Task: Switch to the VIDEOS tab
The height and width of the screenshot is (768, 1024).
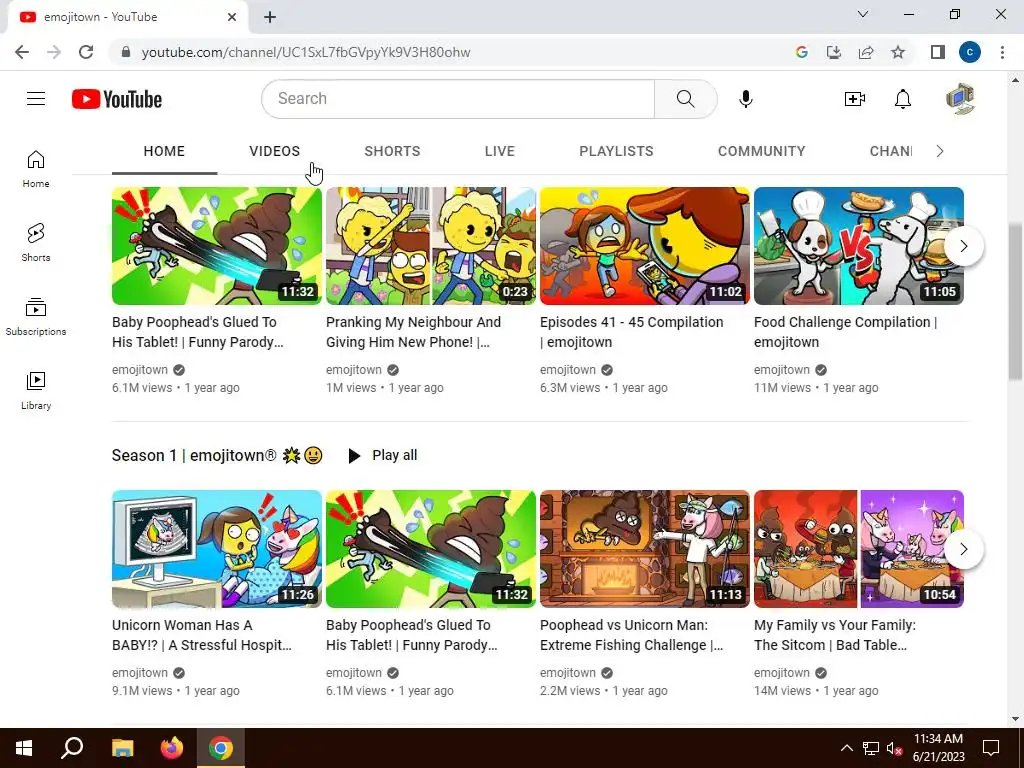Action: [x=274, y=152]
